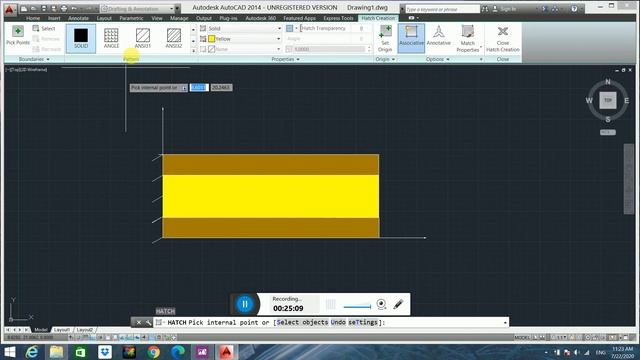640x360 pixels.
Task: Expand the Options panel
Action: [x=438, y=59]
